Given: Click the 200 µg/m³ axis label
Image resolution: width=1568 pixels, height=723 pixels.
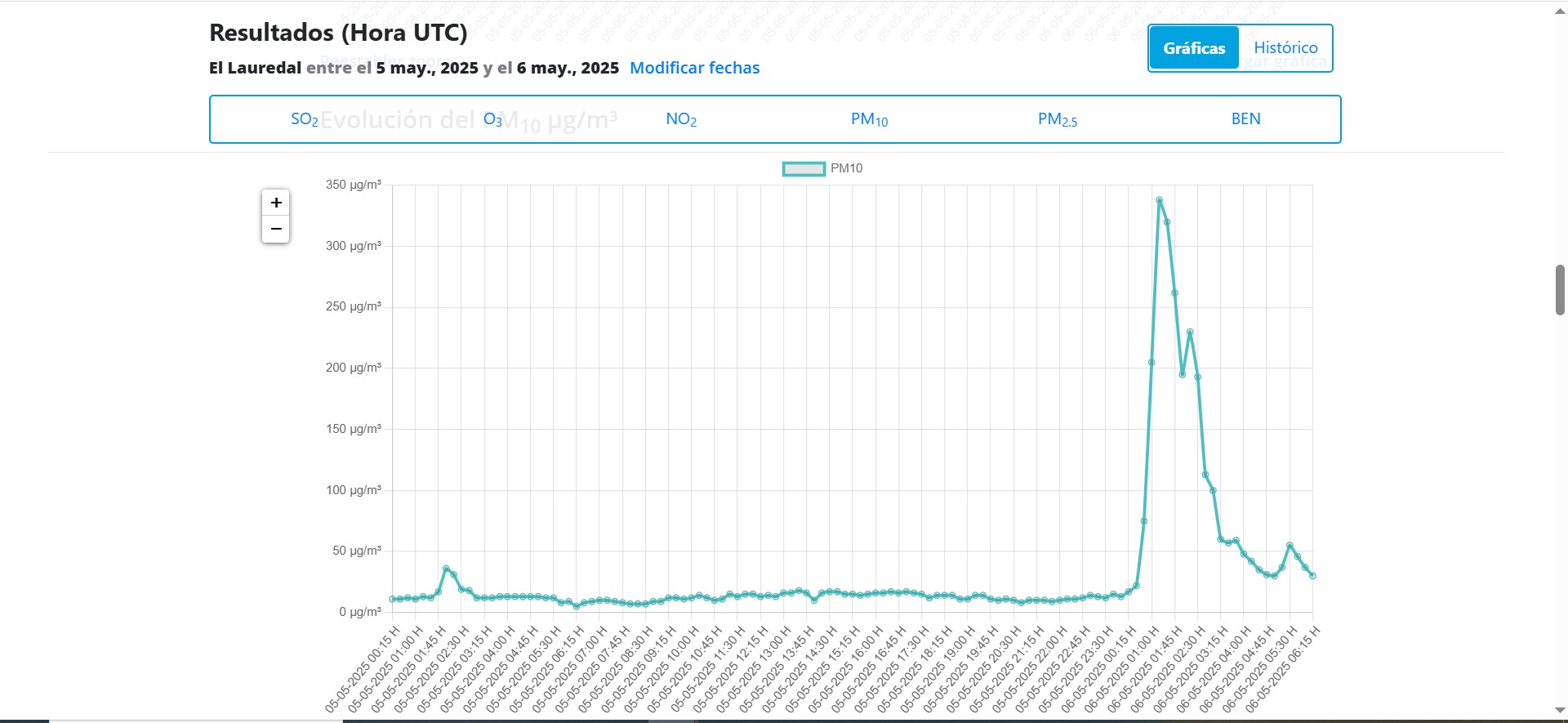Looking at the screenshot, I should tap(354, 368).
